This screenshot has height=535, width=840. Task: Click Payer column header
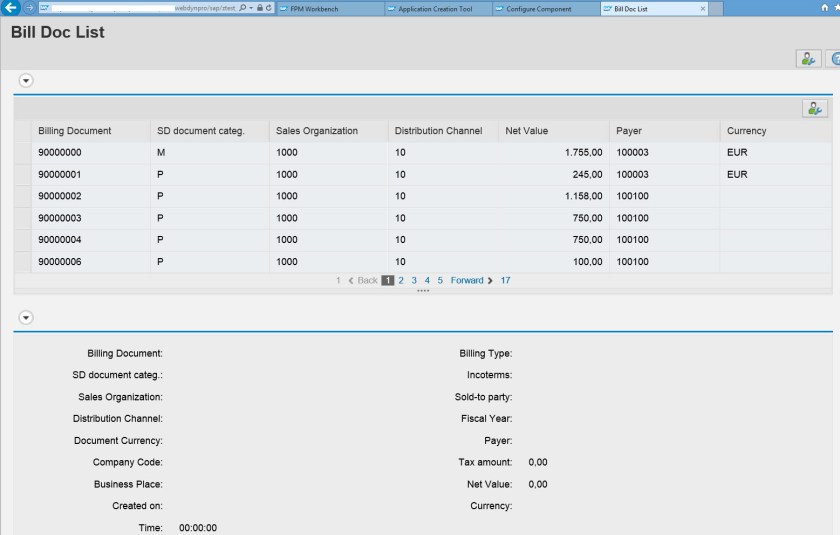pyautogui.click(x=665, y=131)
